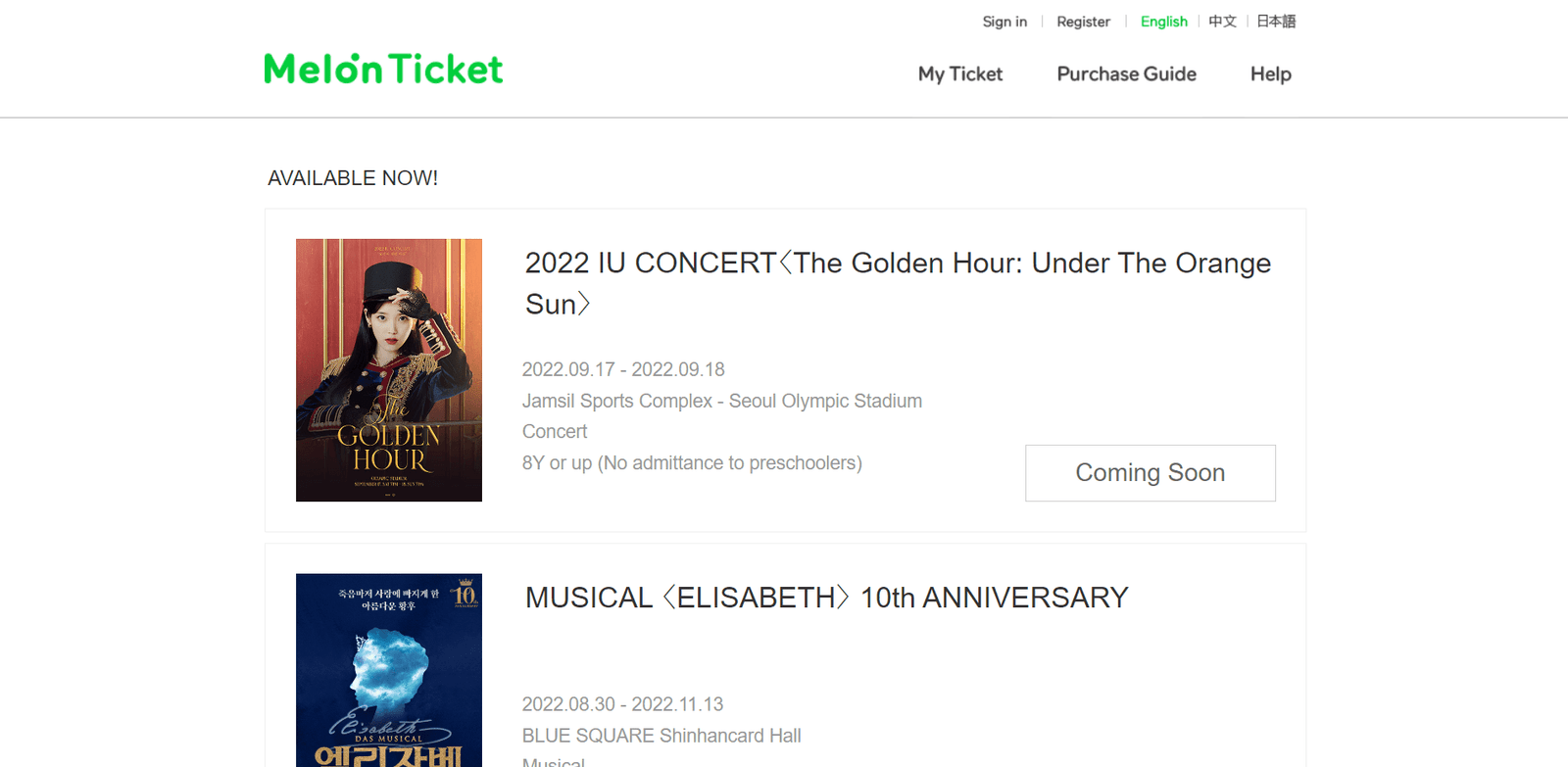
Task: Switch language to Chinese
Action: (x=1221, y=21)
